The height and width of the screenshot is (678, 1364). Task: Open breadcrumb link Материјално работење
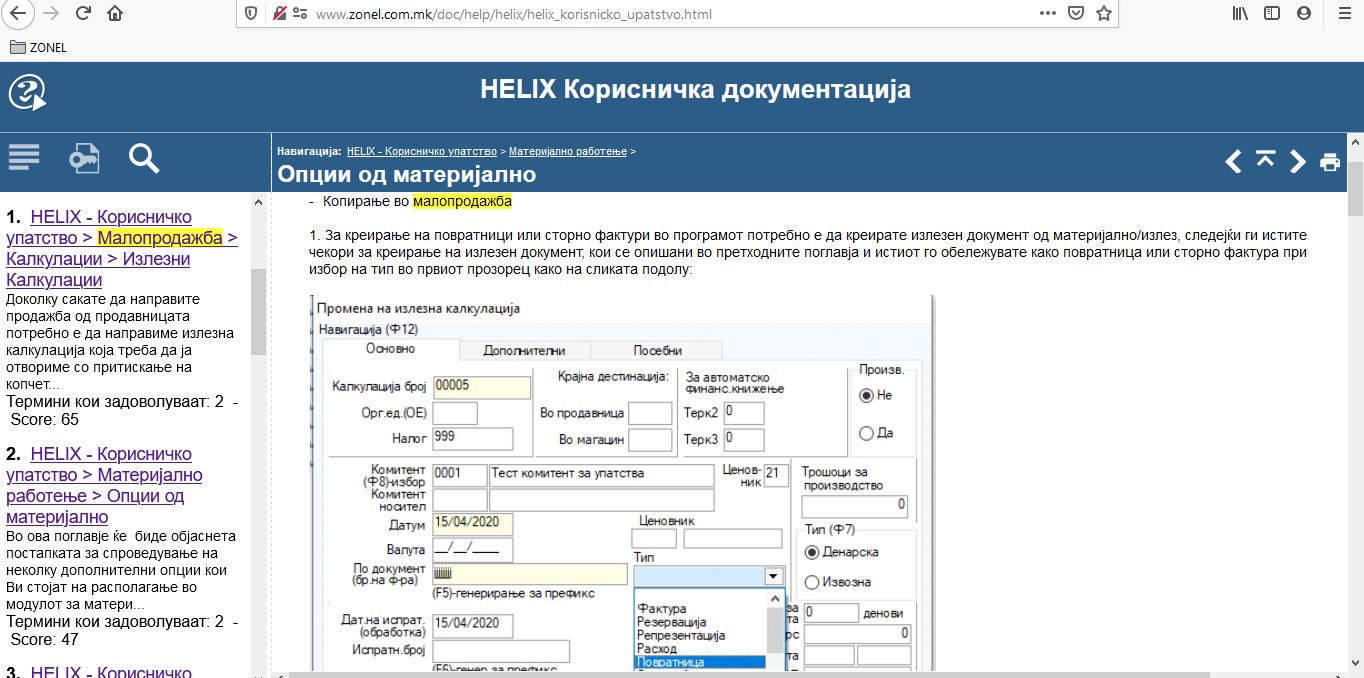pyautogui.click(x=567, y=151)
